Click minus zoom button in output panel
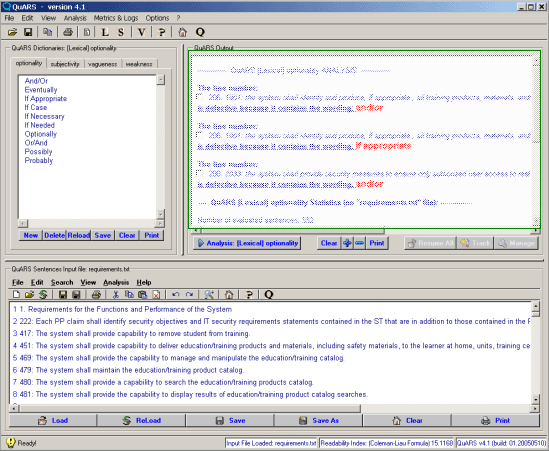Screen dimensions: 549x451 coord(359,243)
